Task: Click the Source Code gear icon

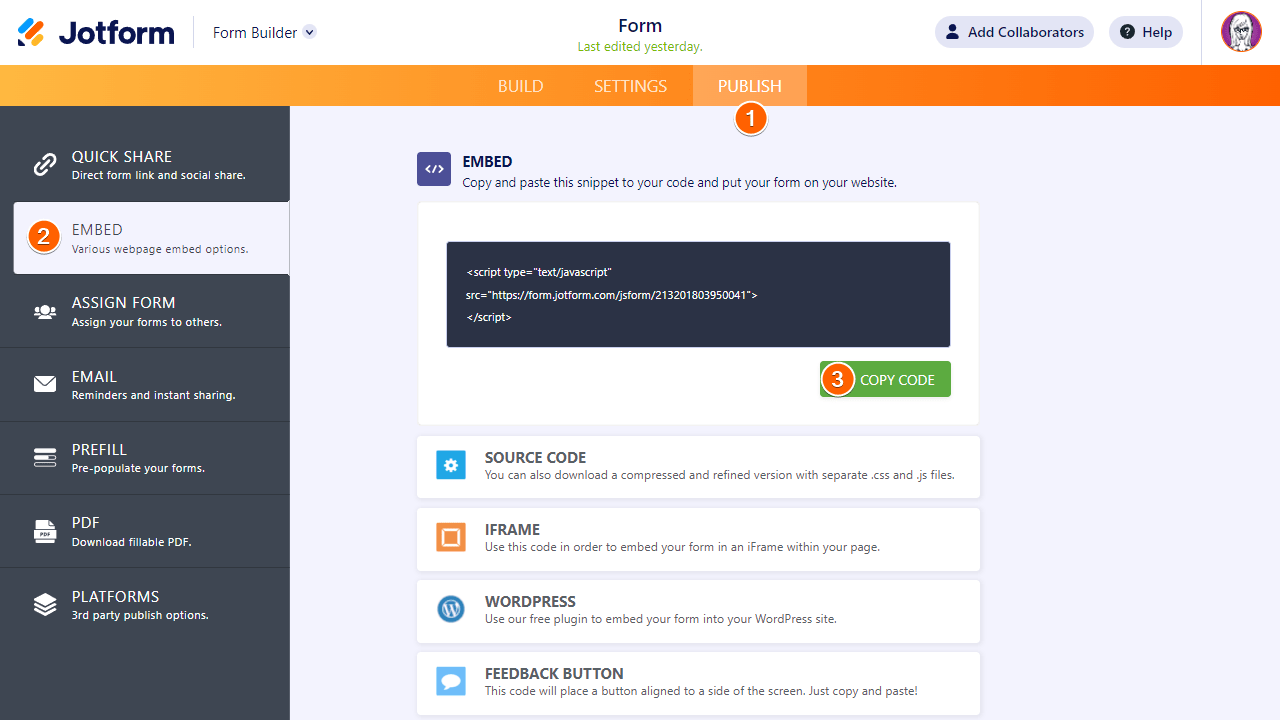Action: point(451,465)
